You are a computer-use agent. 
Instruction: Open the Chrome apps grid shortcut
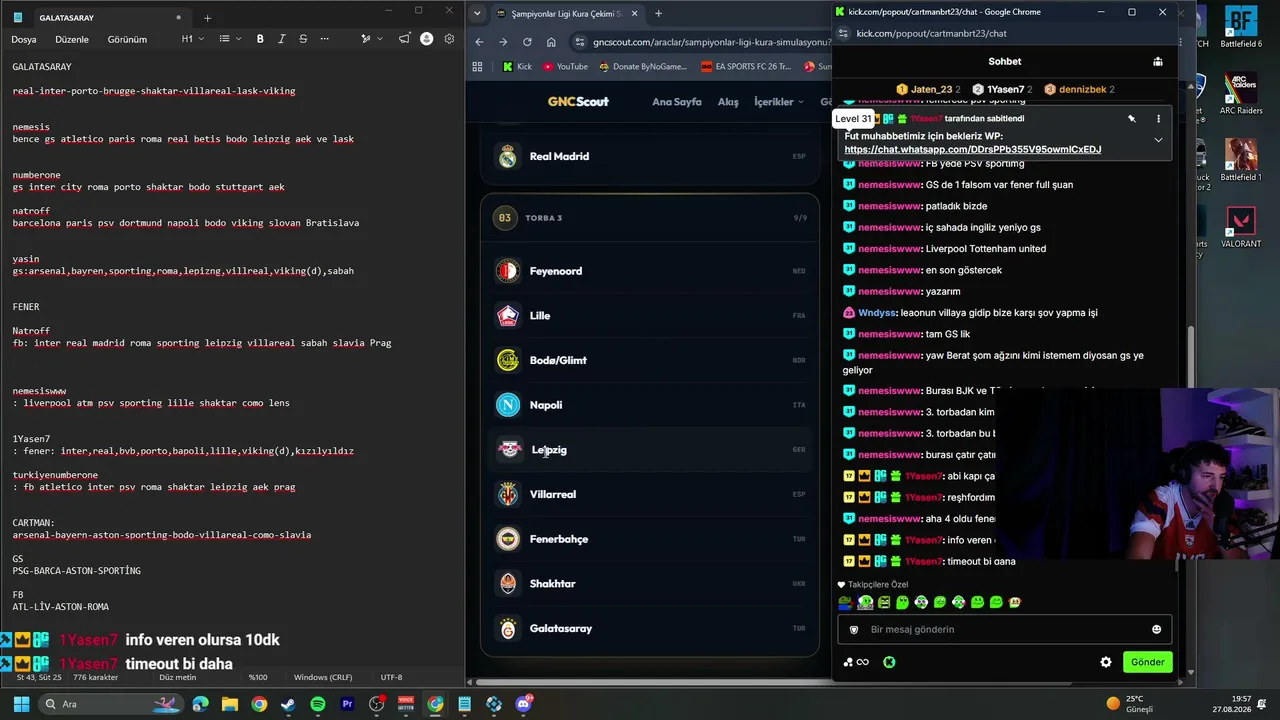478,67
